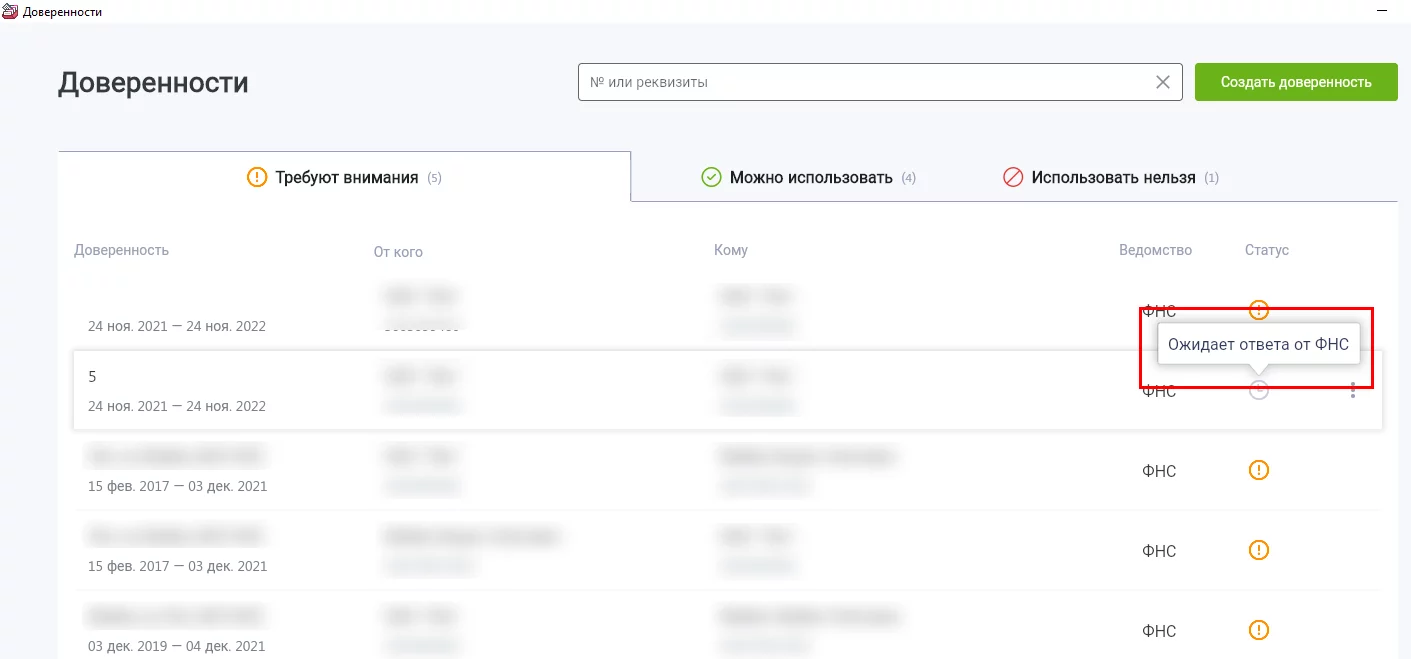Open the Можно использовать tab
The height and width of the screenshot is (659, 1411).
pos(810,178)
